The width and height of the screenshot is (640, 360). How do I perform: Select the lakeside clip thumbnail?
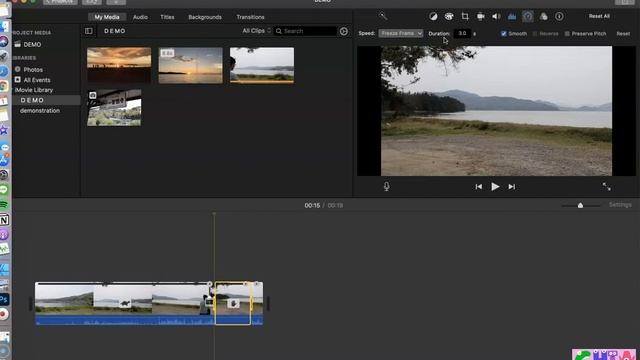click(x=262, y=65)
